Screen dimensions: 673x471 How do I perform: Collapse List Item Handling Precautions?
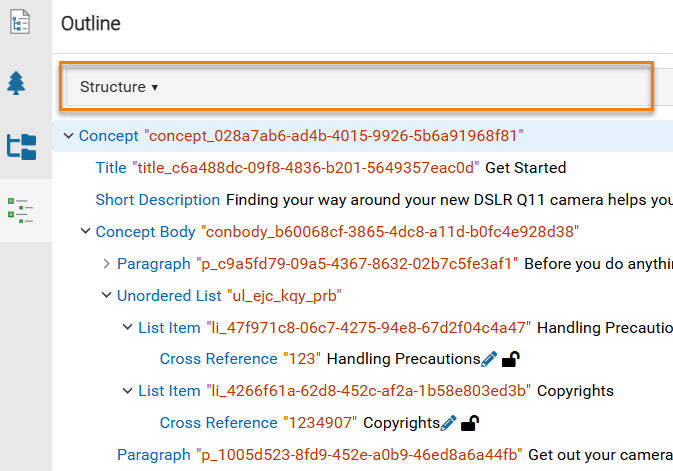click(127, 328)
